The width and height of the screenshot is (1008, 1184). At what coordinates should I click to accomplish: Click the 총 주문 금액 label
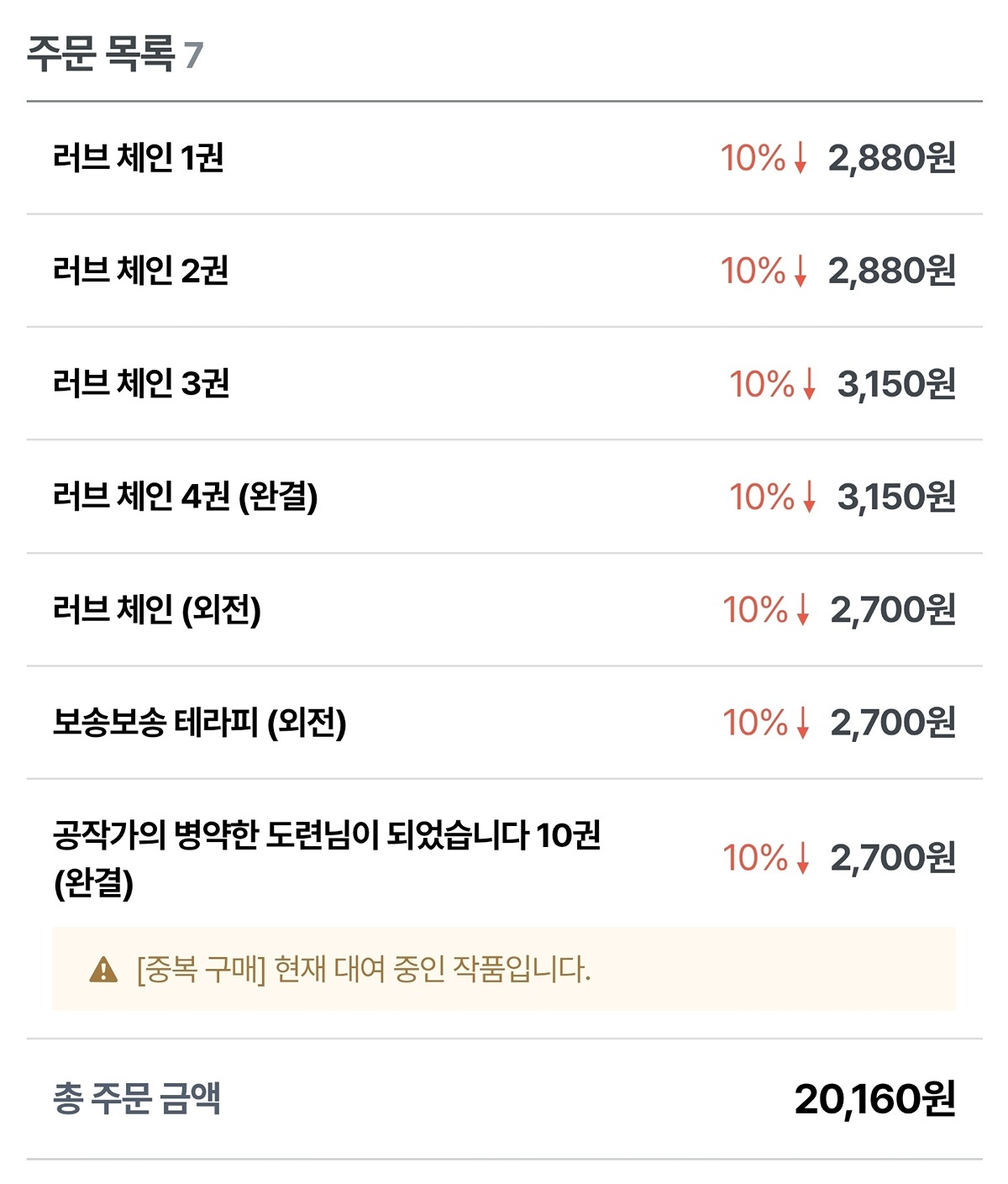pos(137,1099)
